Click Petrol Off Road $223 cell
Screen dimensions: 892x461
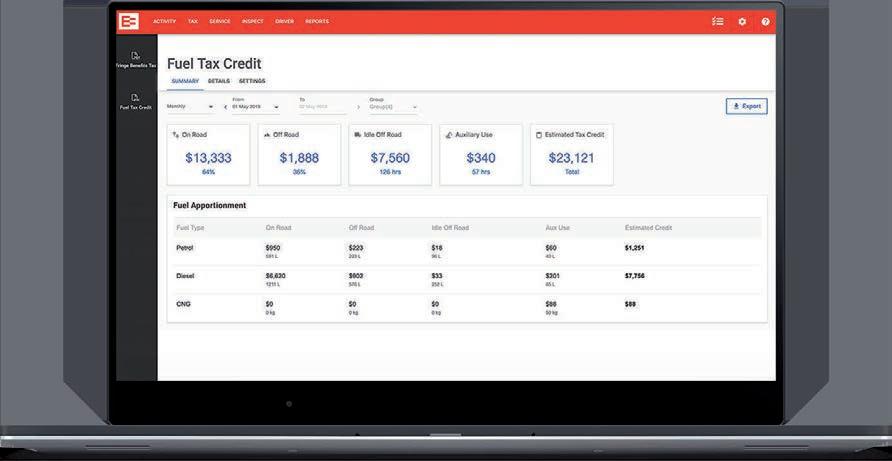pyautogui.click(x=356, y=252)
